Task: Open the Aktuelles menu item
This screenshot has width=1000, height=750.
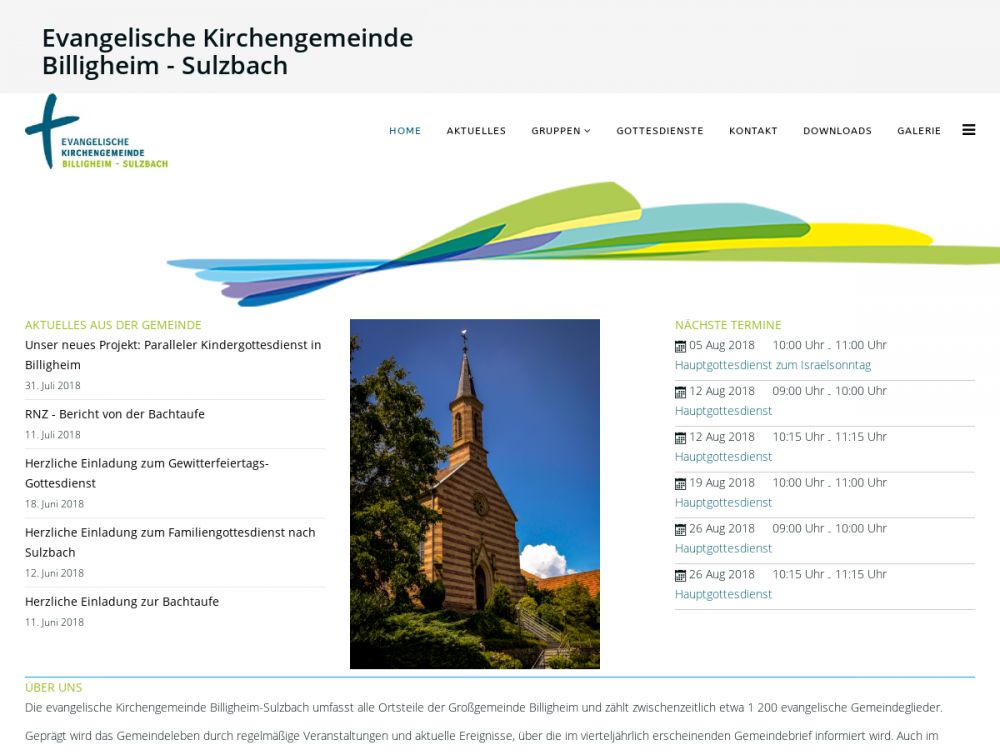Action: click(x=476, y=131)
